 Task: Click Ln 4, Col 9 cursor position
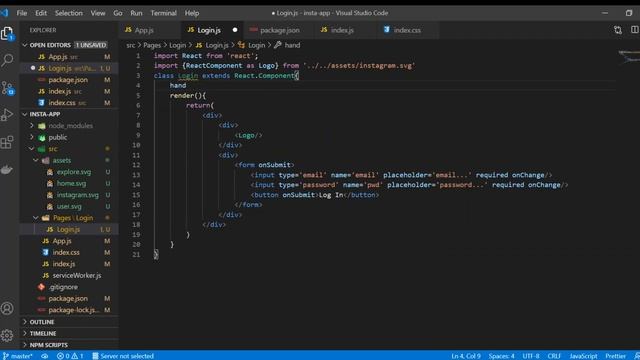click(466, 356)
